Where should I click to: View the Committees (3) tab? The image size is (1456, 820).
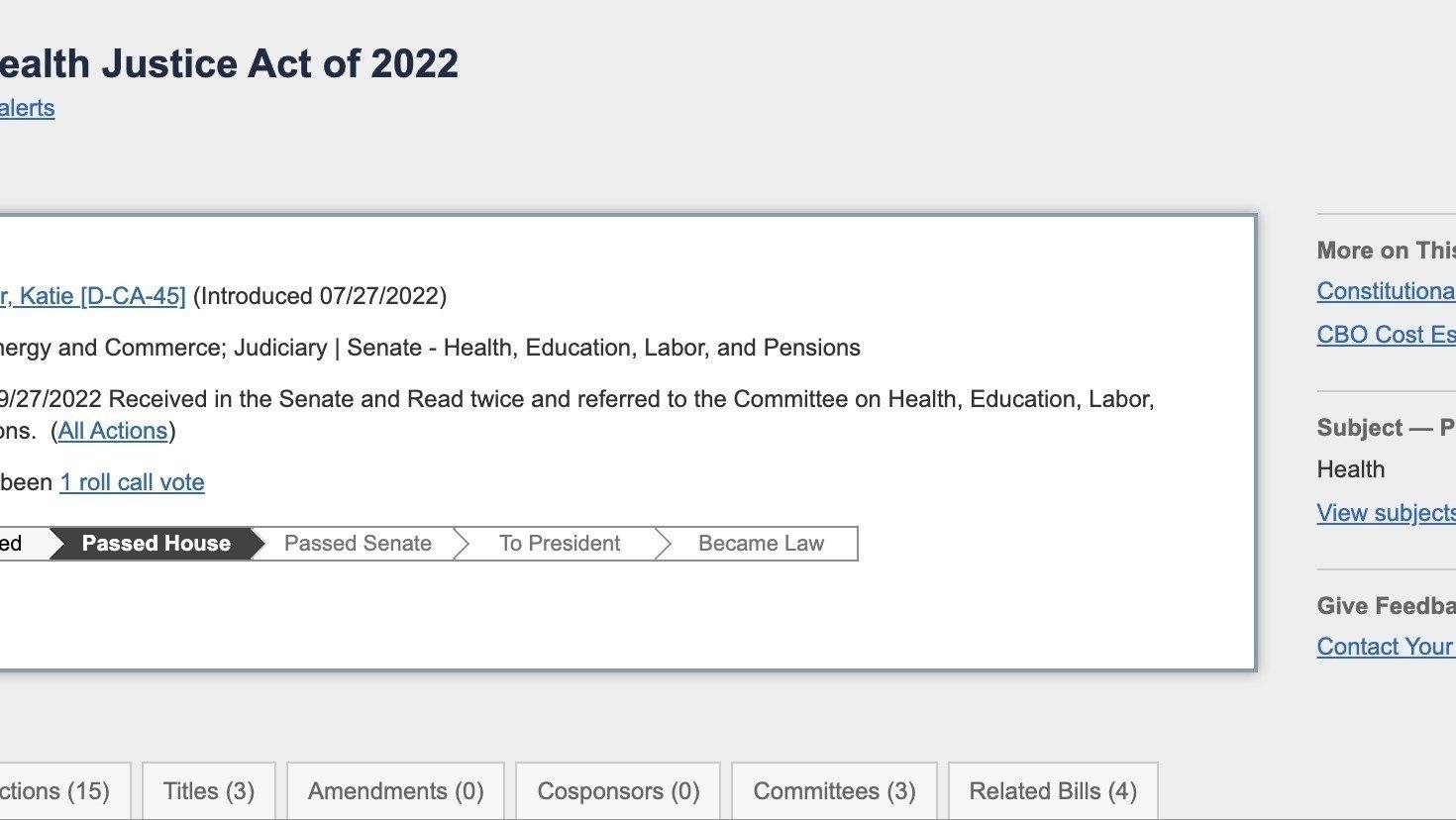(833, 790)
